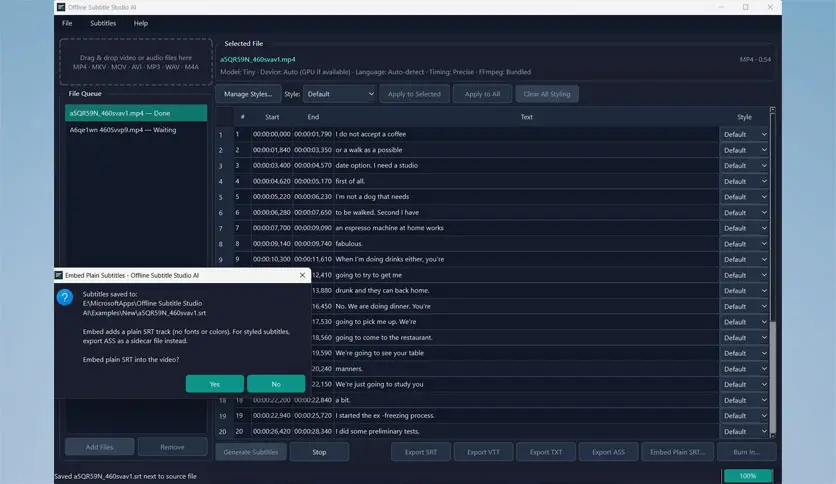The image size is (836, 484).
Task: Select the done file a5QR59N_460svav1.mp4 in queue
Action: (136, 113)
